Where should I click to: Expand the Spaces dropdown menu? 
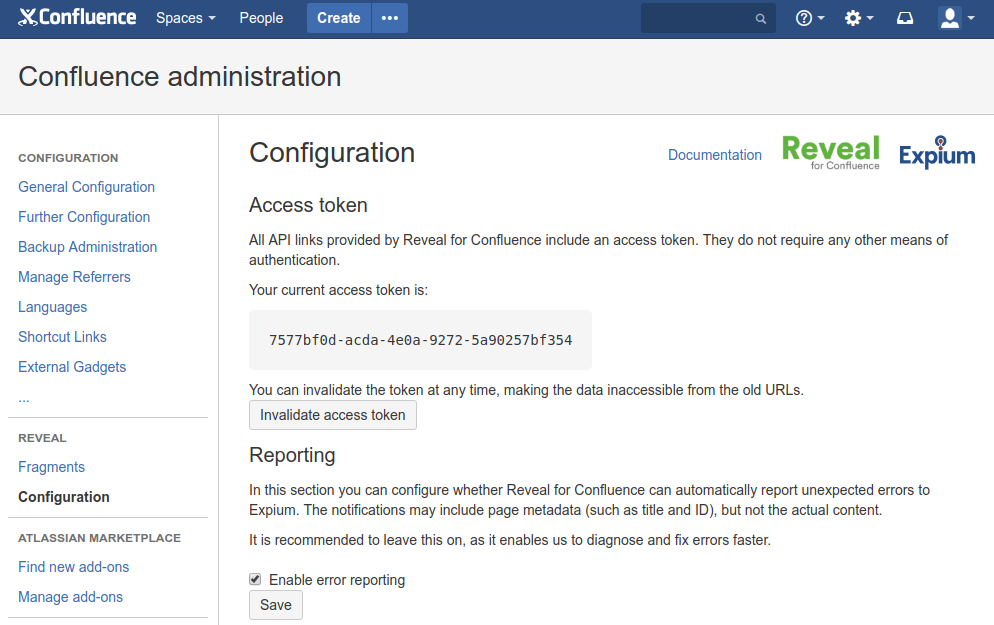185,18
